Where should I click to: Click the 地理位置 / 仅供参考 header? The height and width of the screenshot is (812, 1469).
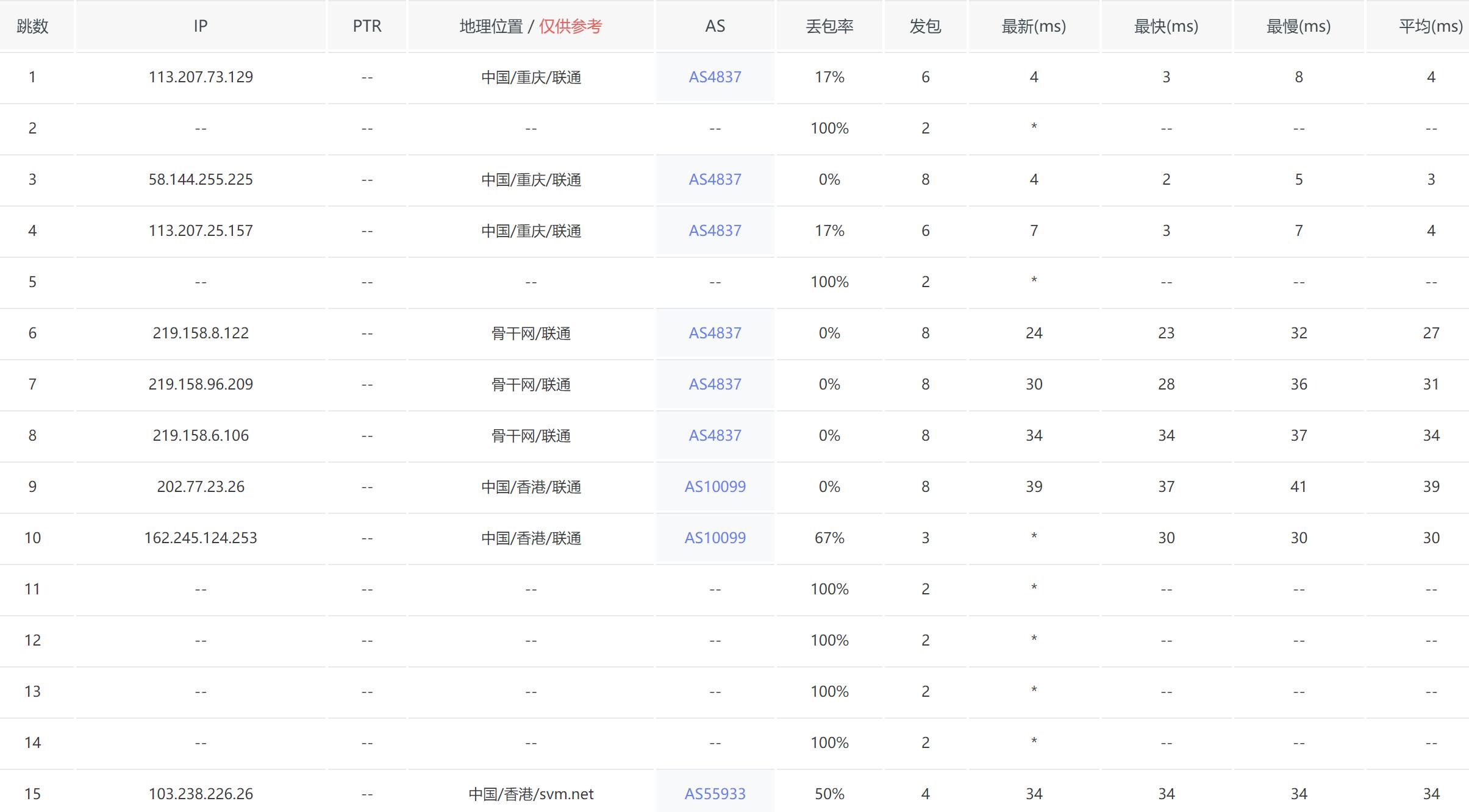(531, 26)
